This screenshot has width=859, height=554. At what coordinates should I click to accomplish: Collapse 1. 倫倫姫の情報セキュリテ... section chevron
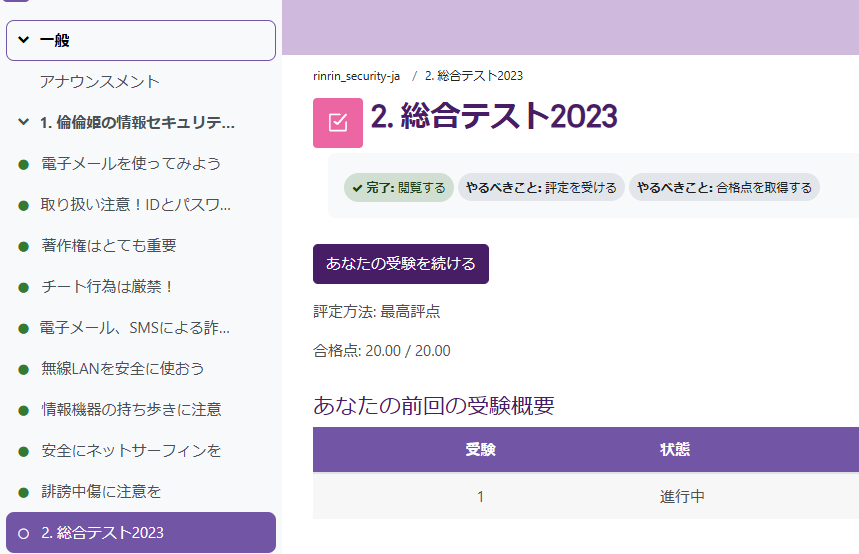pyautogui.click(x=24, y=122)
